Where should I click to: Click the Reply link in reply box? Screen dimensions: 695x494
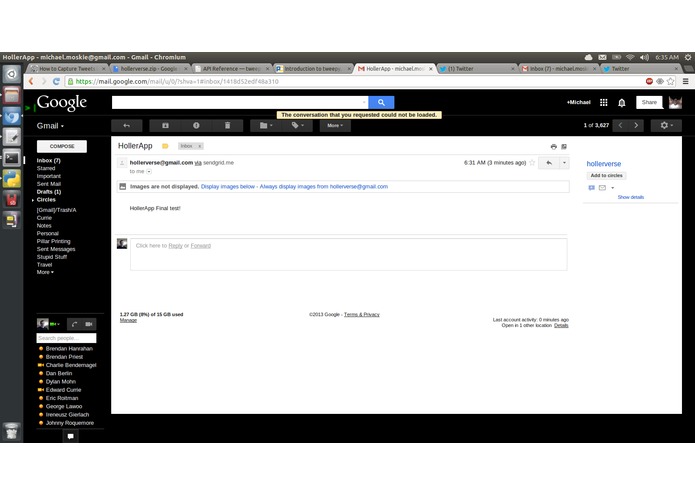point(176,245)
